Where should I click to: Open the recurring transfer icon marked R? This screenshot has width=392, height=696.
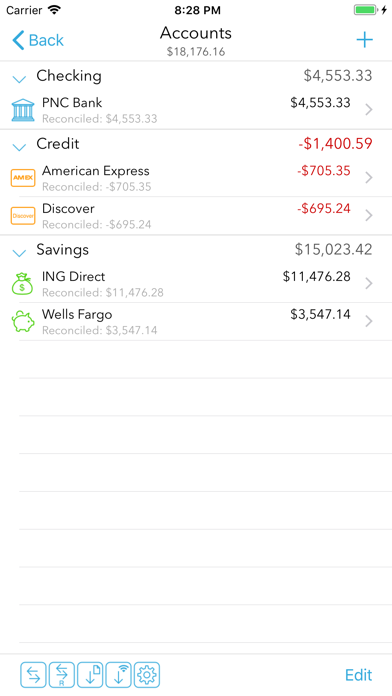click(62, 675)
